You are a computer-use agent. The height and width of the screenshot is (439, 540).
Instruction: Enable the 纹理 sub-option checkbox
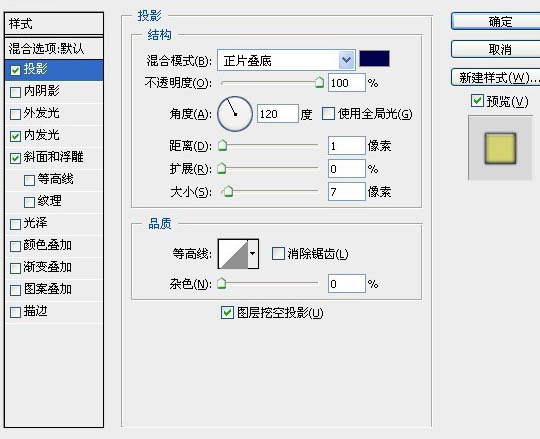(x=29, y=202)
